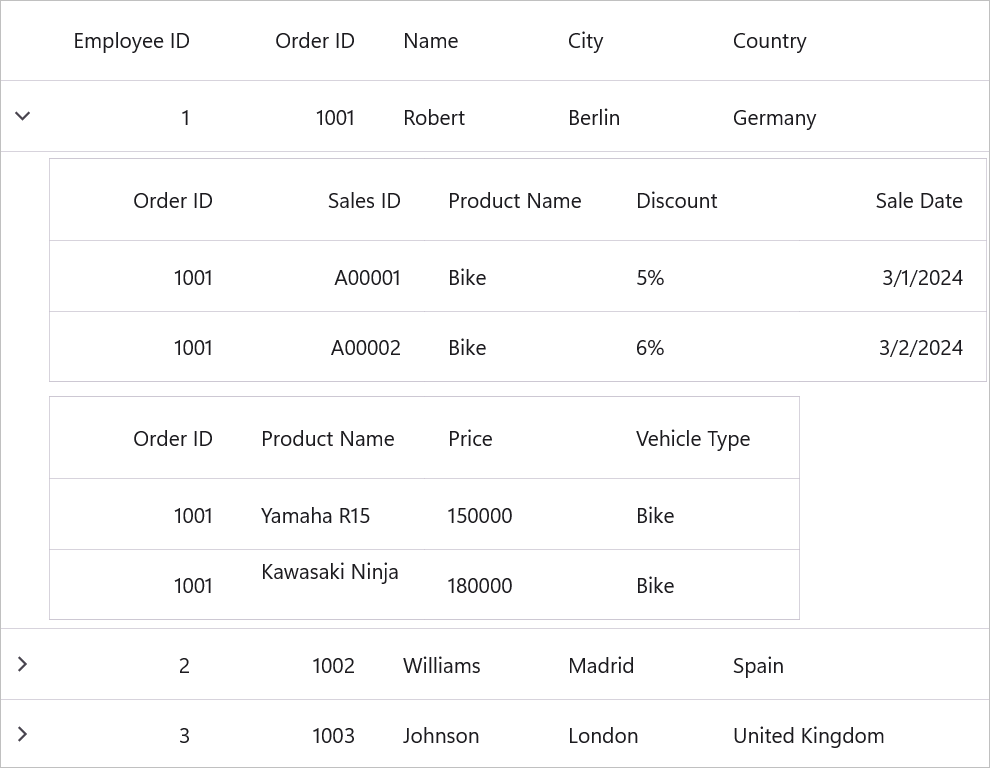Click the Name column header
Image resolution: width=990 pixels, height=768 pixels.
click(431, 41)
